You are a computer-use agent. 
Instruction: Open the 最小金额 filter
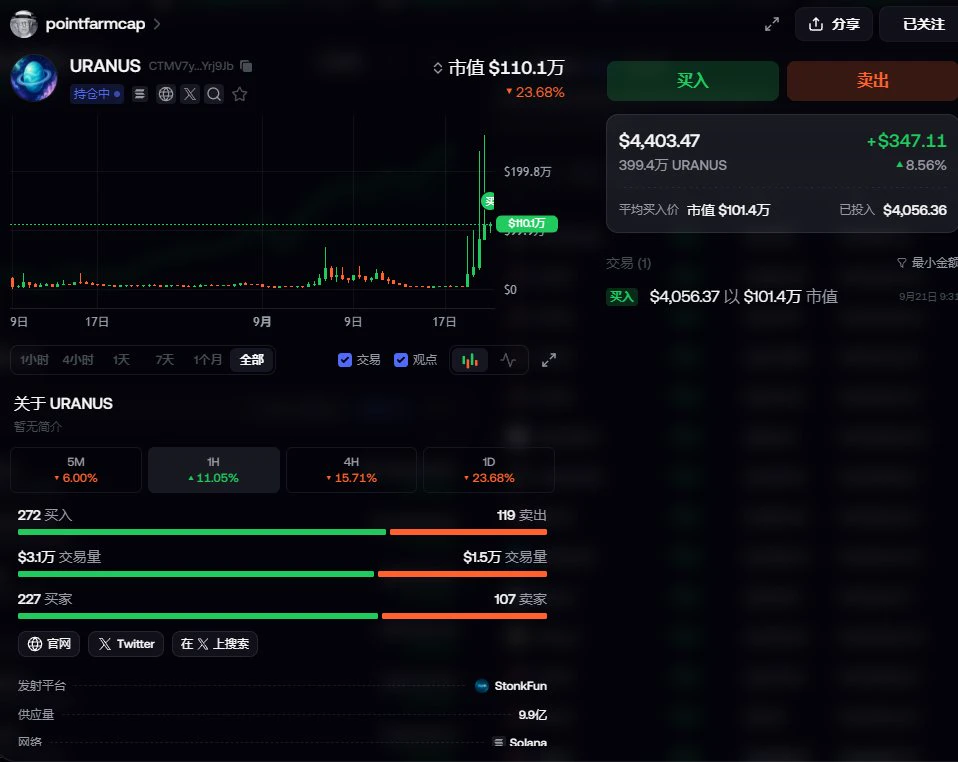[x=927, y=263]
